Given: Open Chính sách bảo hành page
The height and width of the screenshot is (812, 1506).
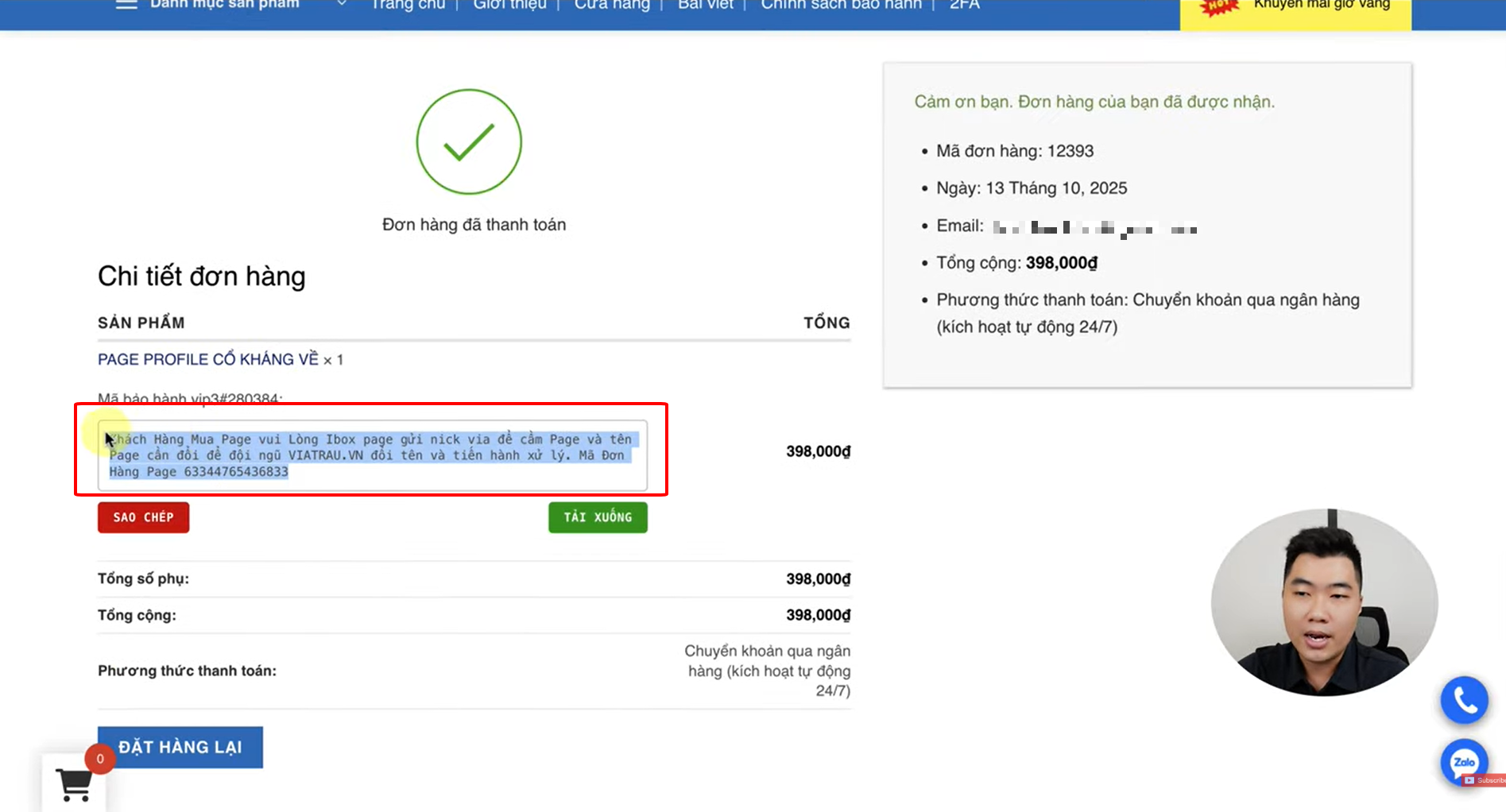Looking at the screenshot, I should click(841, 5).
